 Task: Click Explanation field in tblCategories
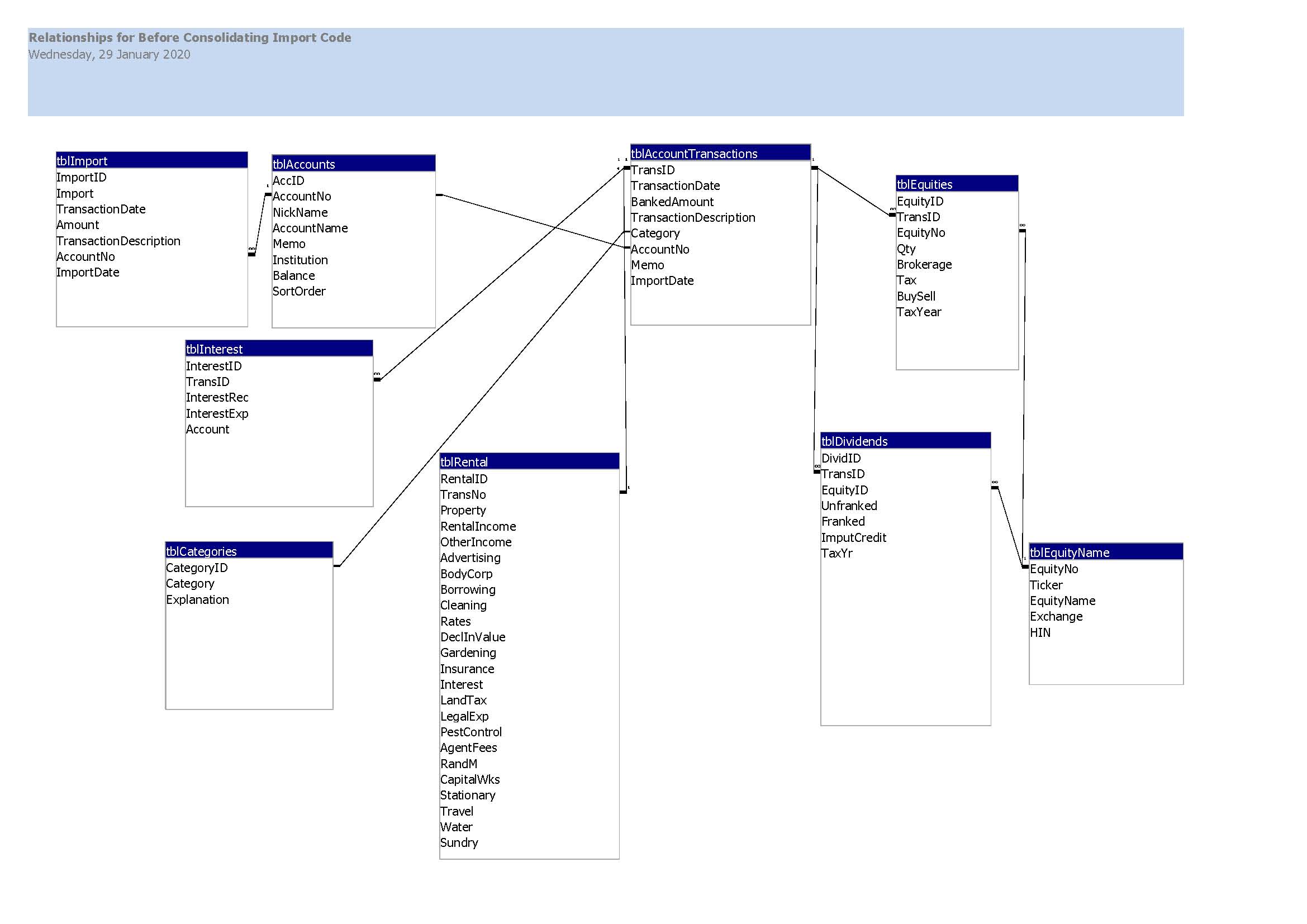[197, 599]
